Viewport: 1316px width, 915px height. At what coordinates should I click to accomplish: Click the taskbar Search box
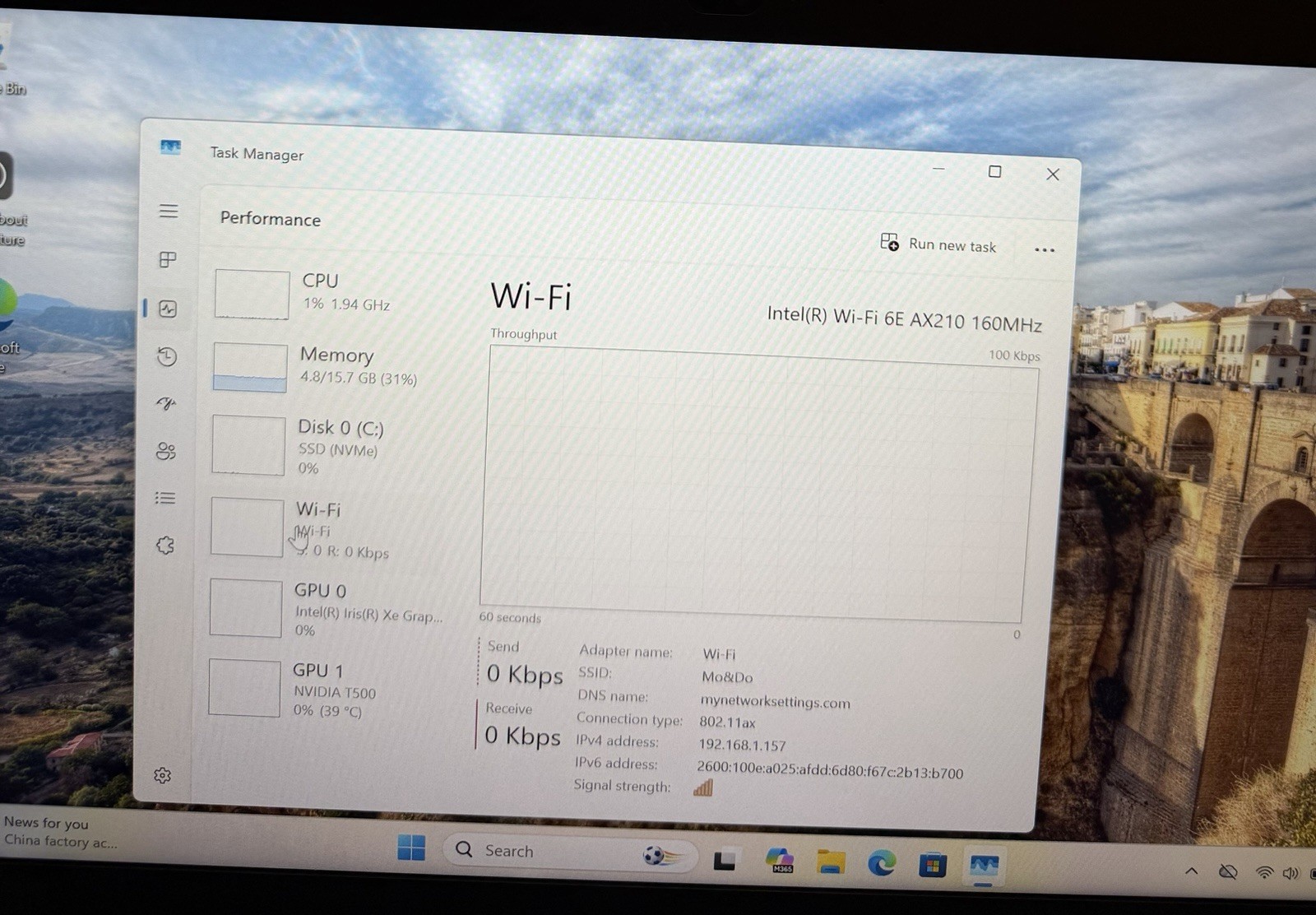coord(569,852)
